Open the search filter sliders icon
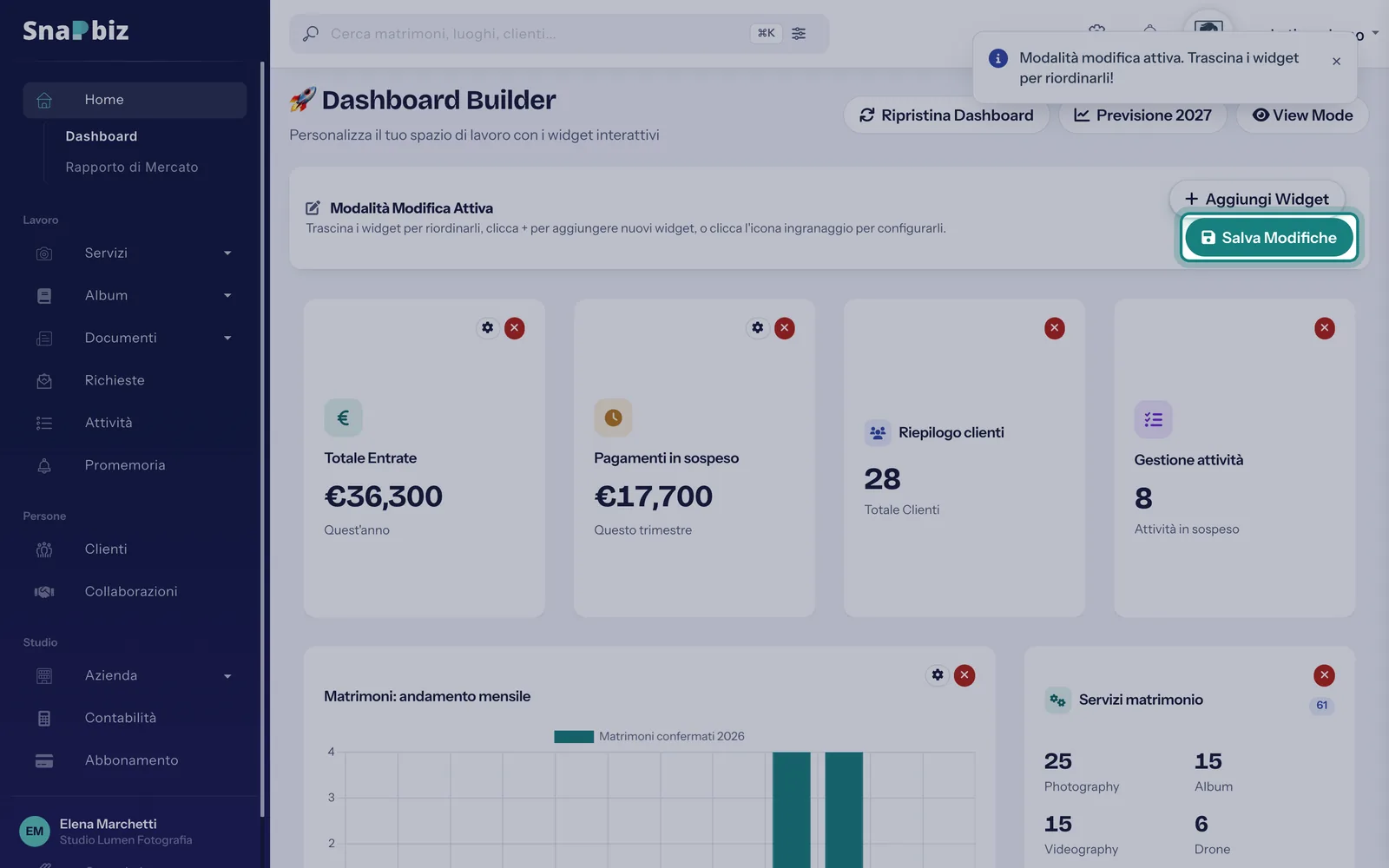Image resolution: width=1389 pixels, height=868 pixels. click(x=799, y=34)
